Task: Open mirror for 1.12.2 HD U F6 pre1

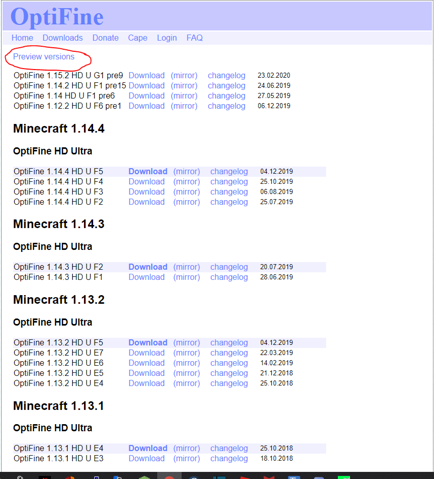Action: [184, 106]
